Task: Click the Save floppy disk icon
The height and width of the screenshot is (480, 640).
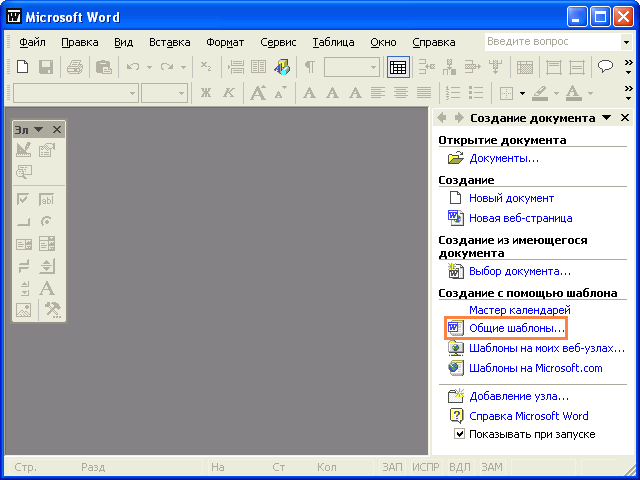Action: click(x=46, y=67)
